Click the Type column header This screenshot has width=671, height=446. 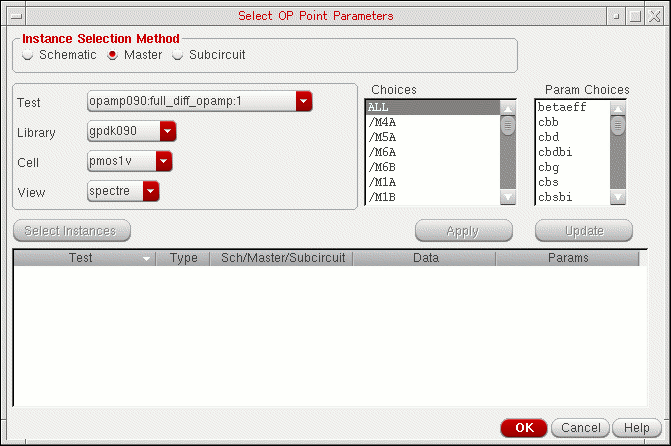click(x=183, y=258)
